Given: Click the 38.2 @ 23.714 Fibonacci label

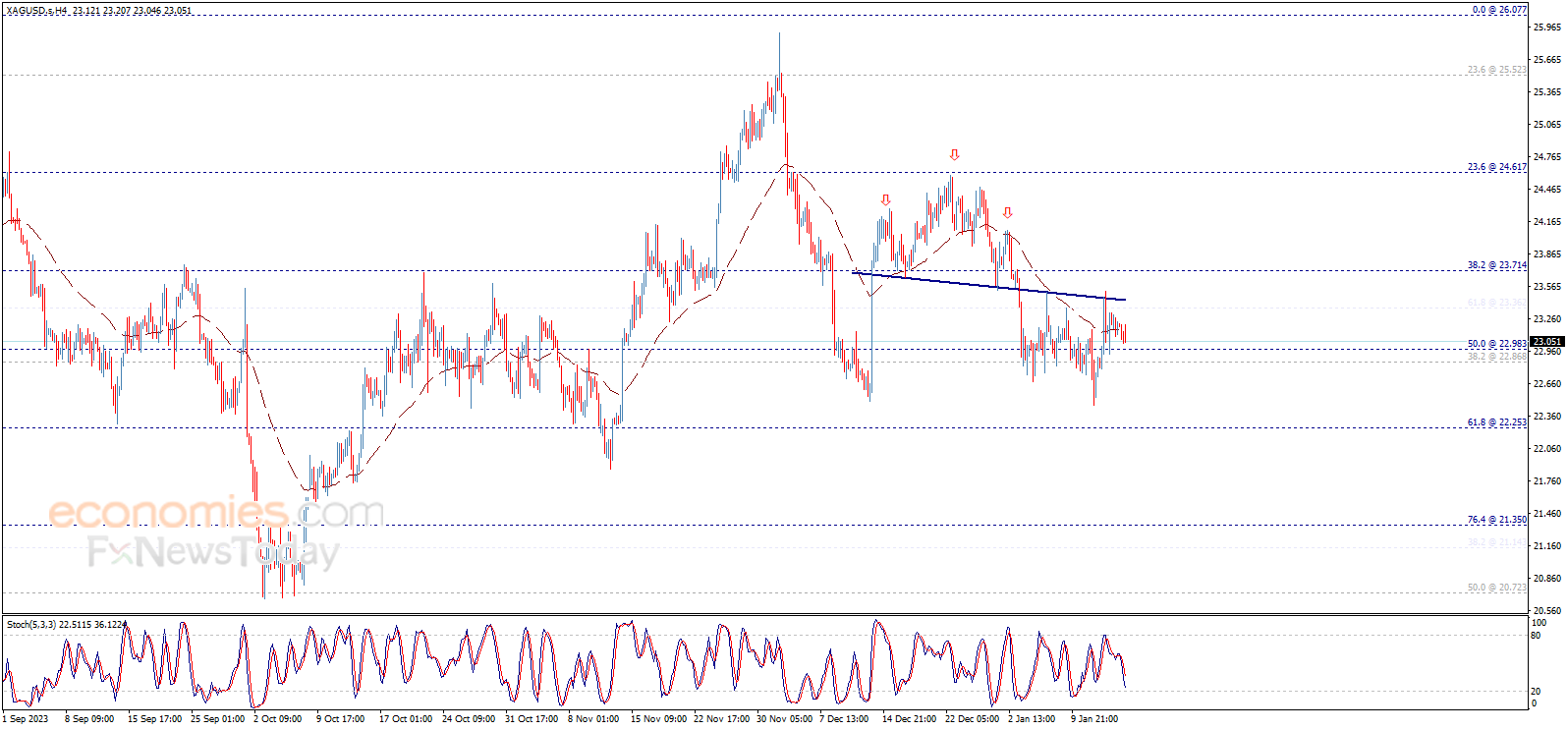Looking at the screenshot, I should [x=1496, y=265].
